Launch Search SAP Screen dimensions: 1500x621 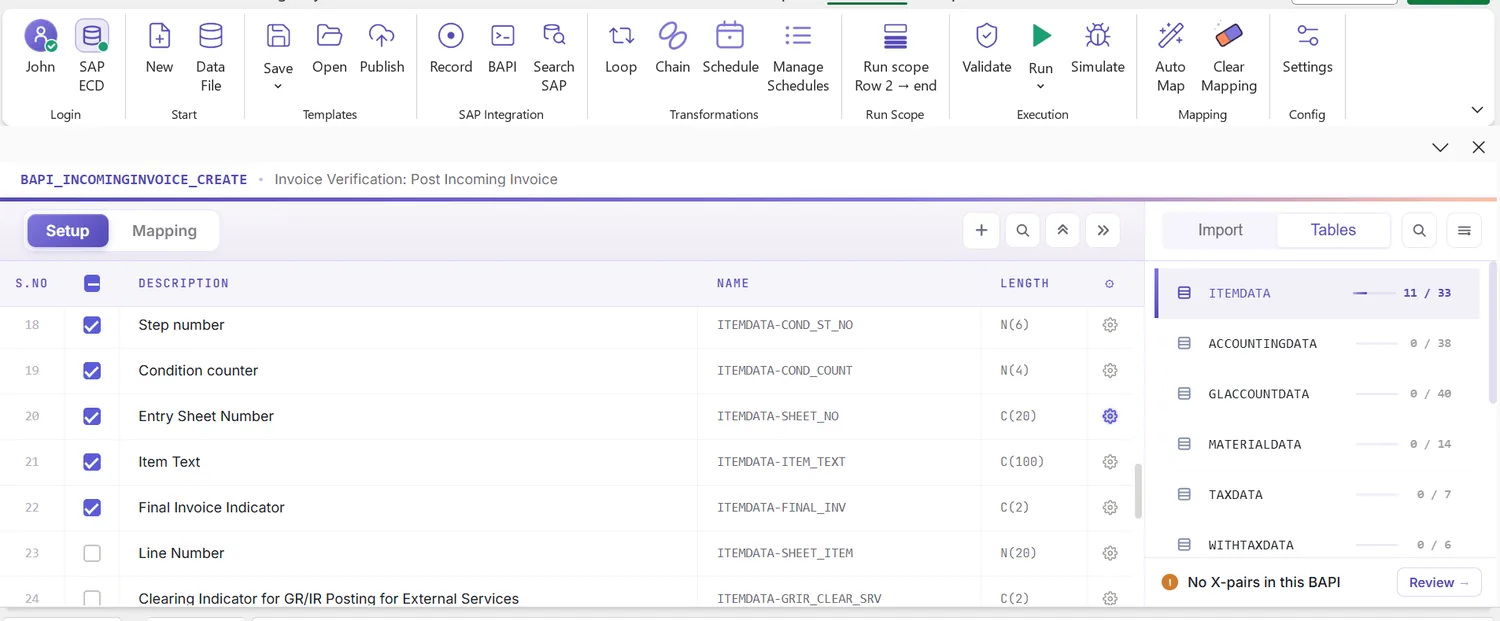554,57
